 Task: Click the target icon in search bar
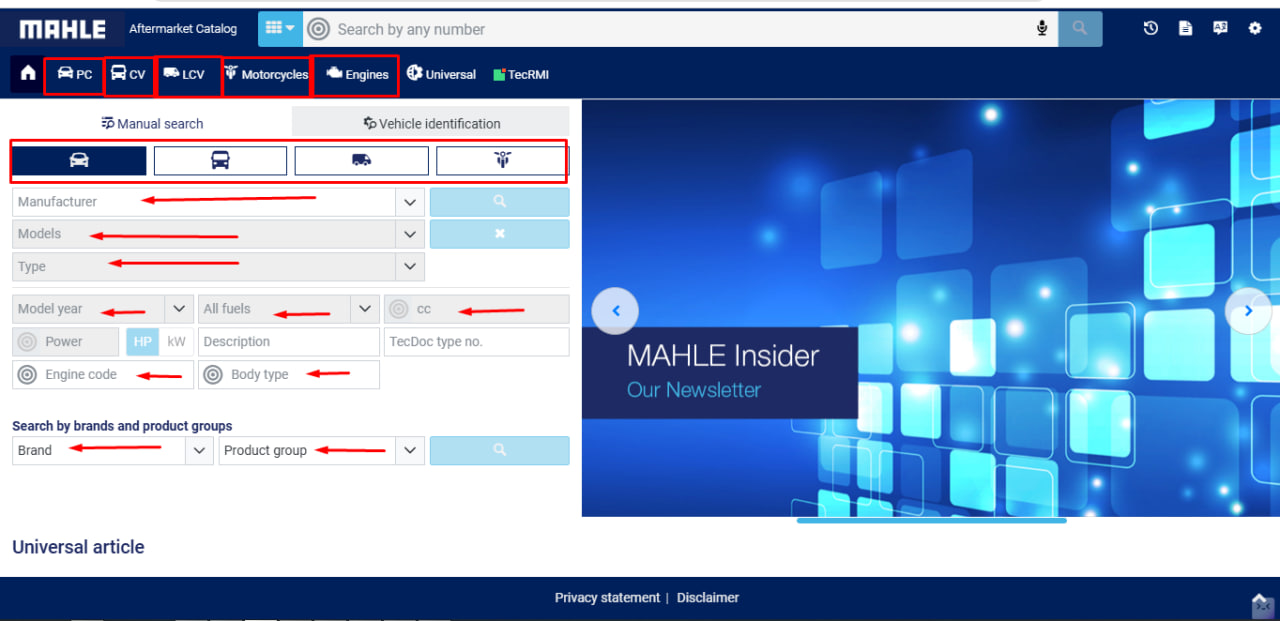point(317,29)
